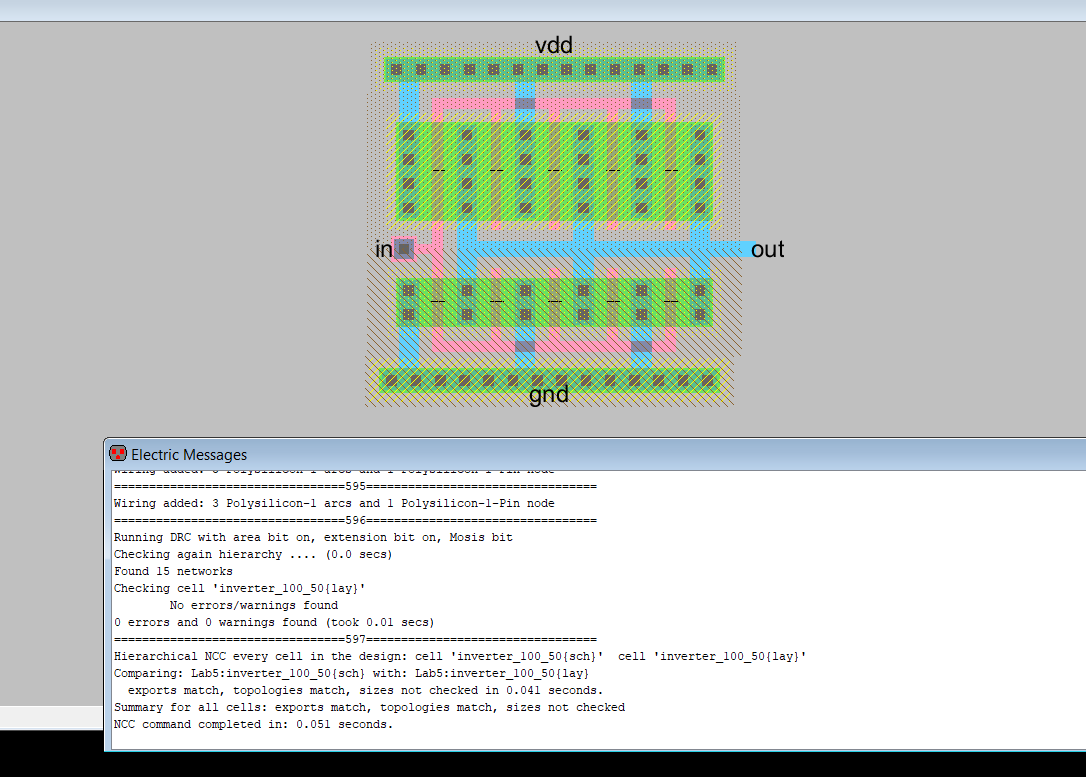1086x777 pixels.
Task: Select the 'vdd' export label
Action: point(553,46)
